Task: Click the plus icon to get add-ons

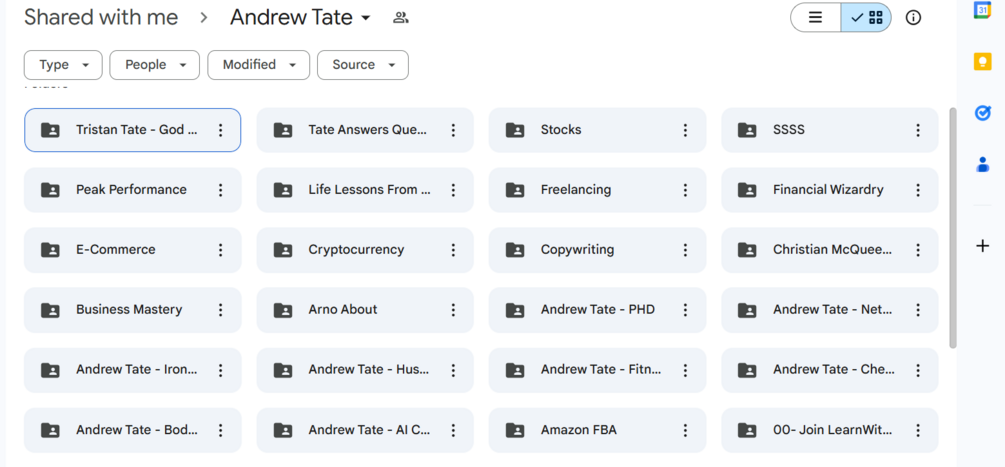Action: 983,246
